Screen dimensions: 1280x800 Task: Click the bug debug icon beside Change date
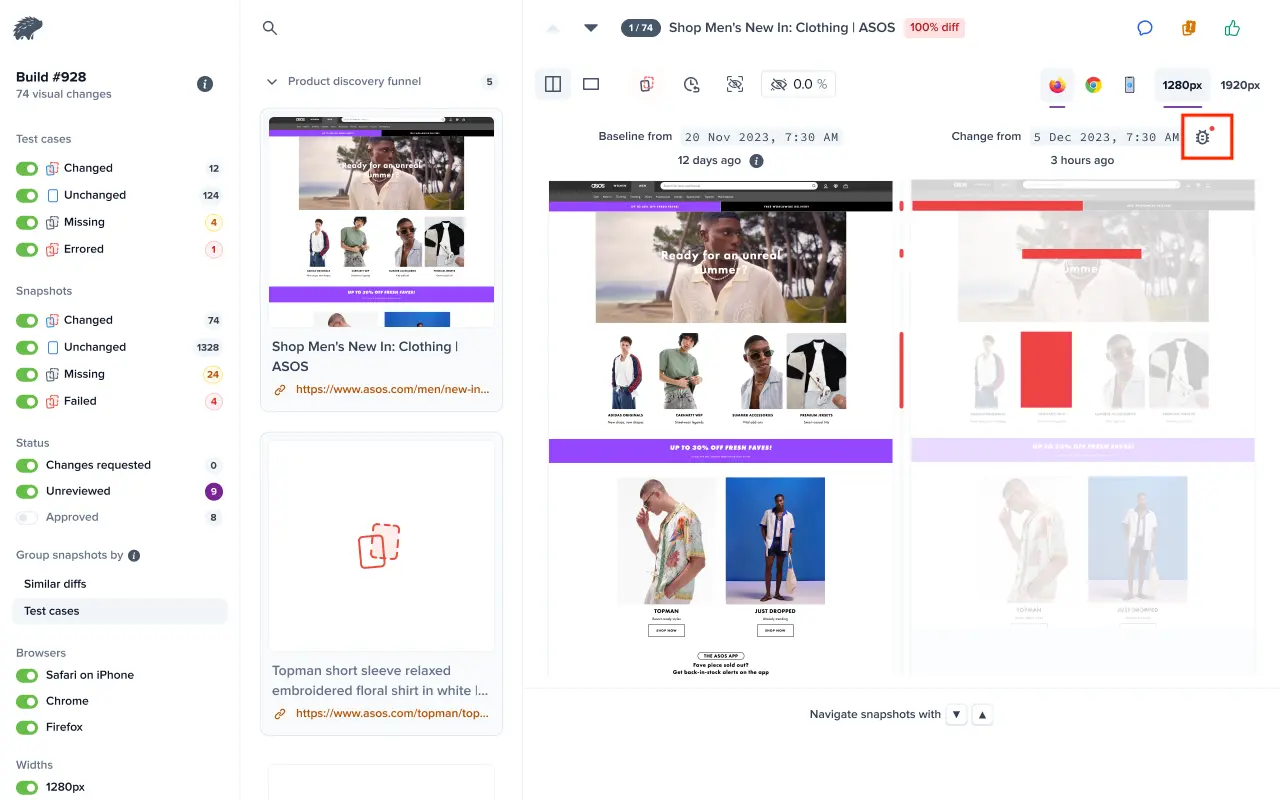point(1203,138)
